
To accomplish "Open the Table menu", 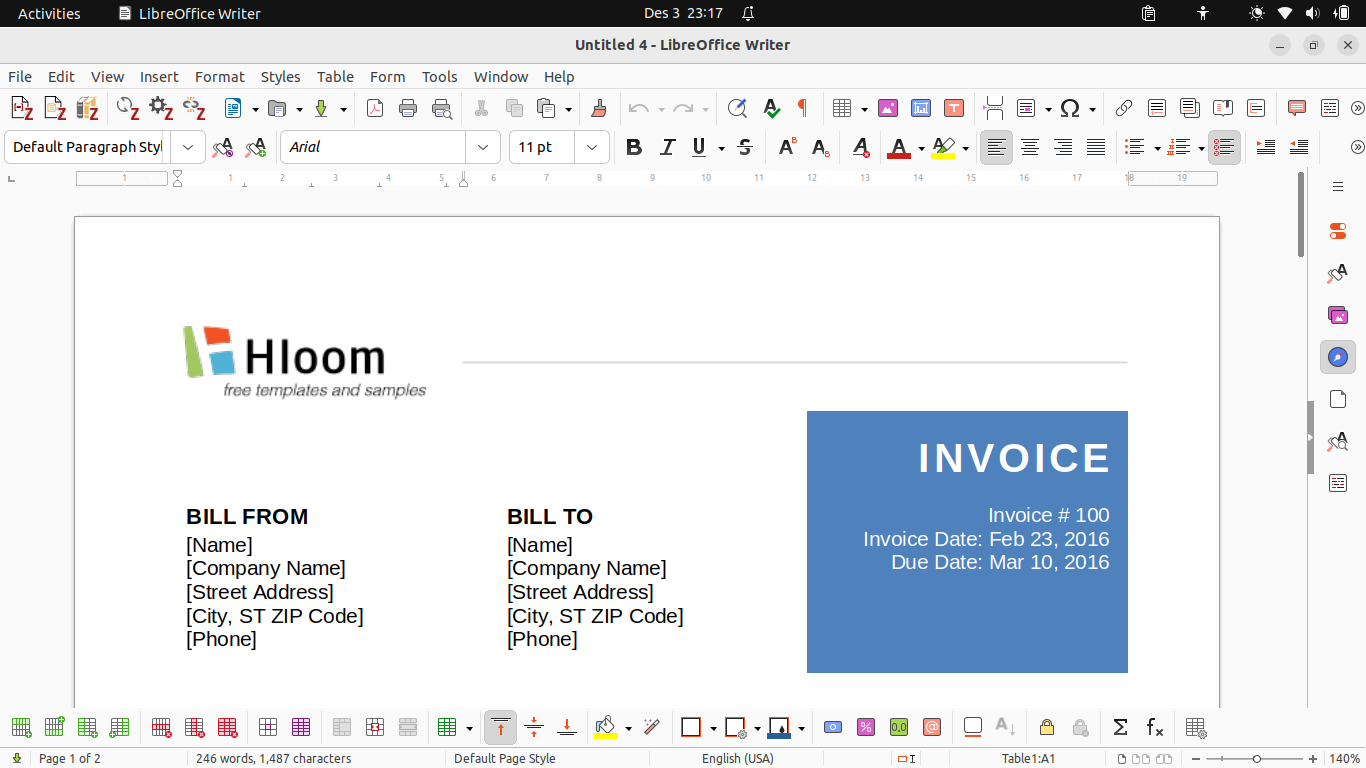I will [335, 76].
